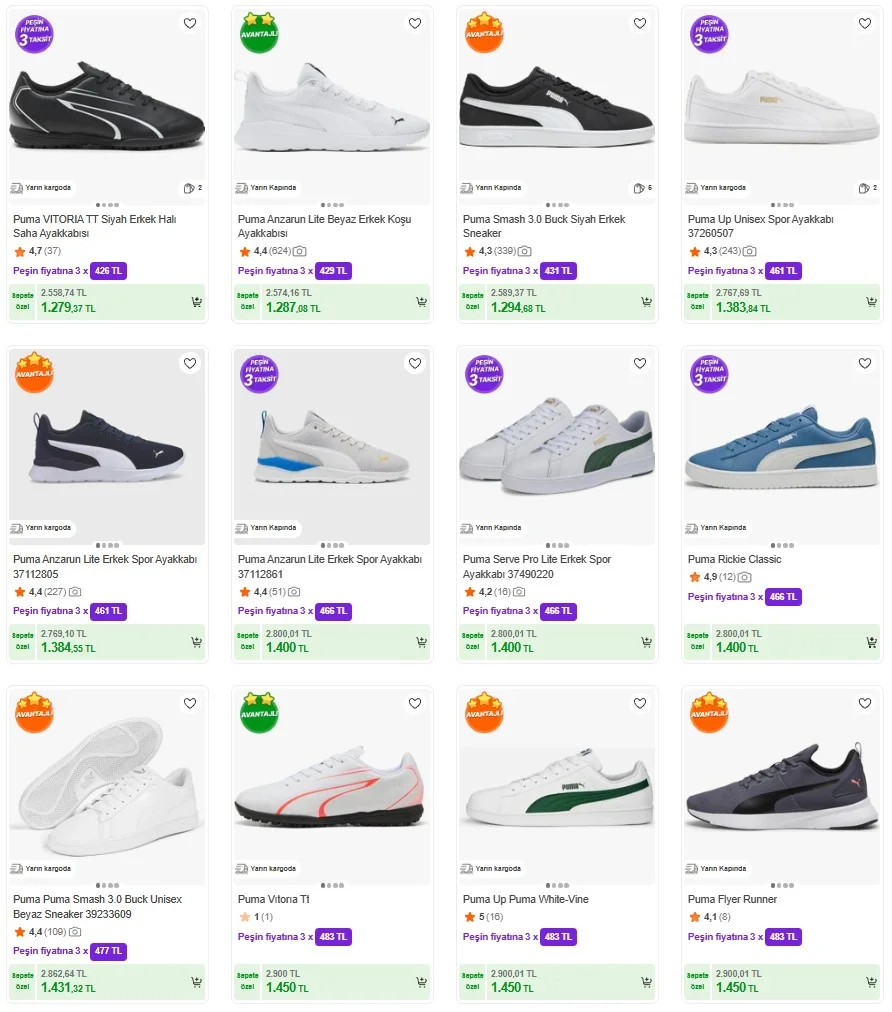Click image carousel dots on Puma Up White-Vine
The height and width of the screenshot is (1012, 892).
click(557, 885)
